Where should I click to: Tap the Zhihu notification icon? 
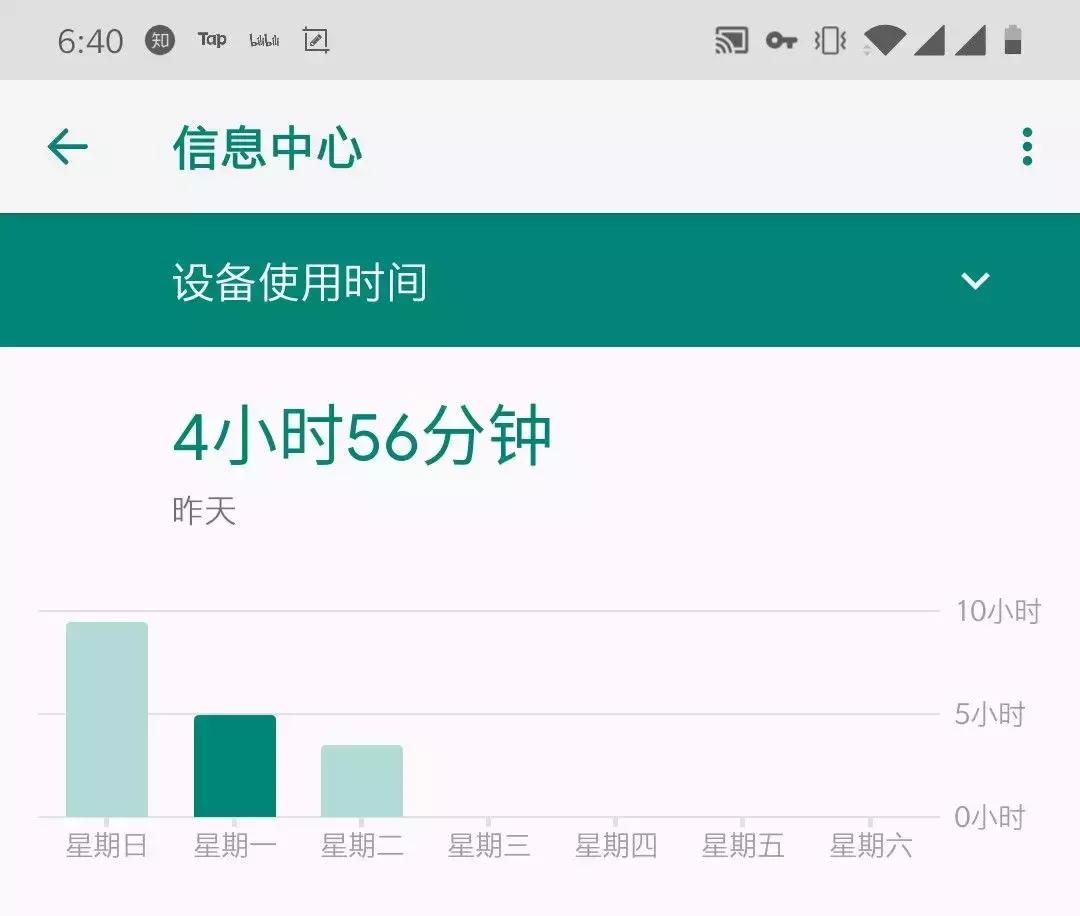point(159,40)
